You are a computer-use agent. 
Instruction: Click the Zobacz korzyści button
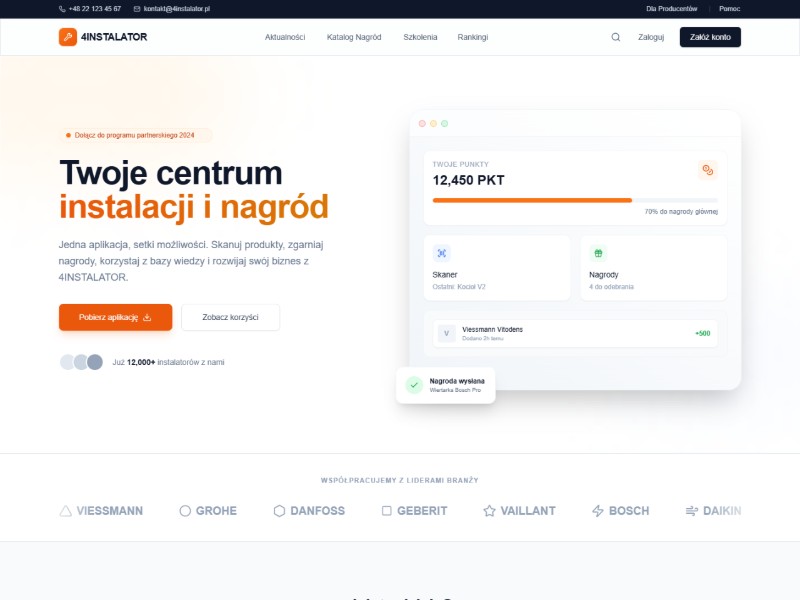click(230, 317)
